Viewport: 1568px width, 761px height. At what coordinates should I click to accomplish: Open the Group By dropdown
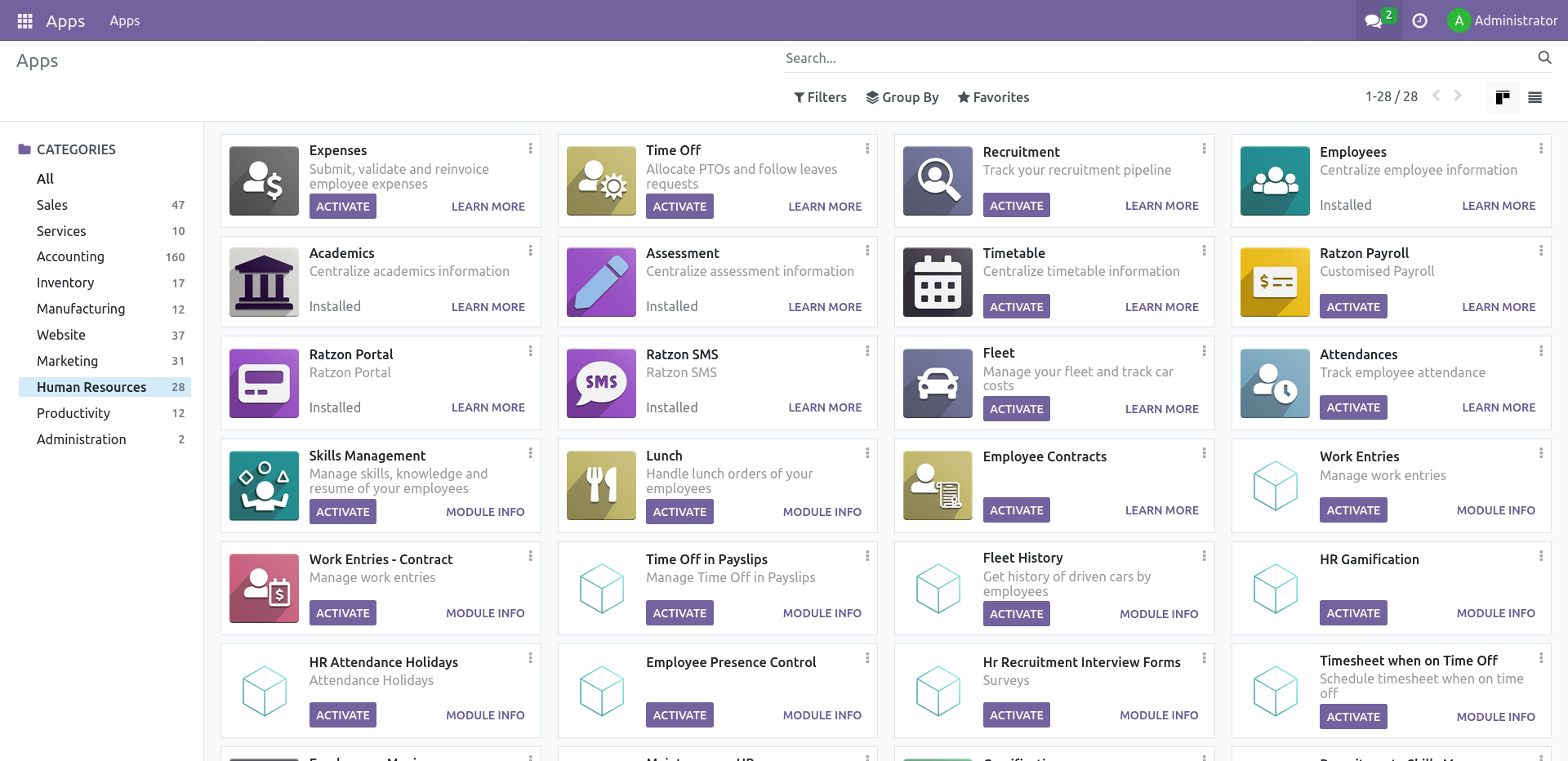coord(902,97)
